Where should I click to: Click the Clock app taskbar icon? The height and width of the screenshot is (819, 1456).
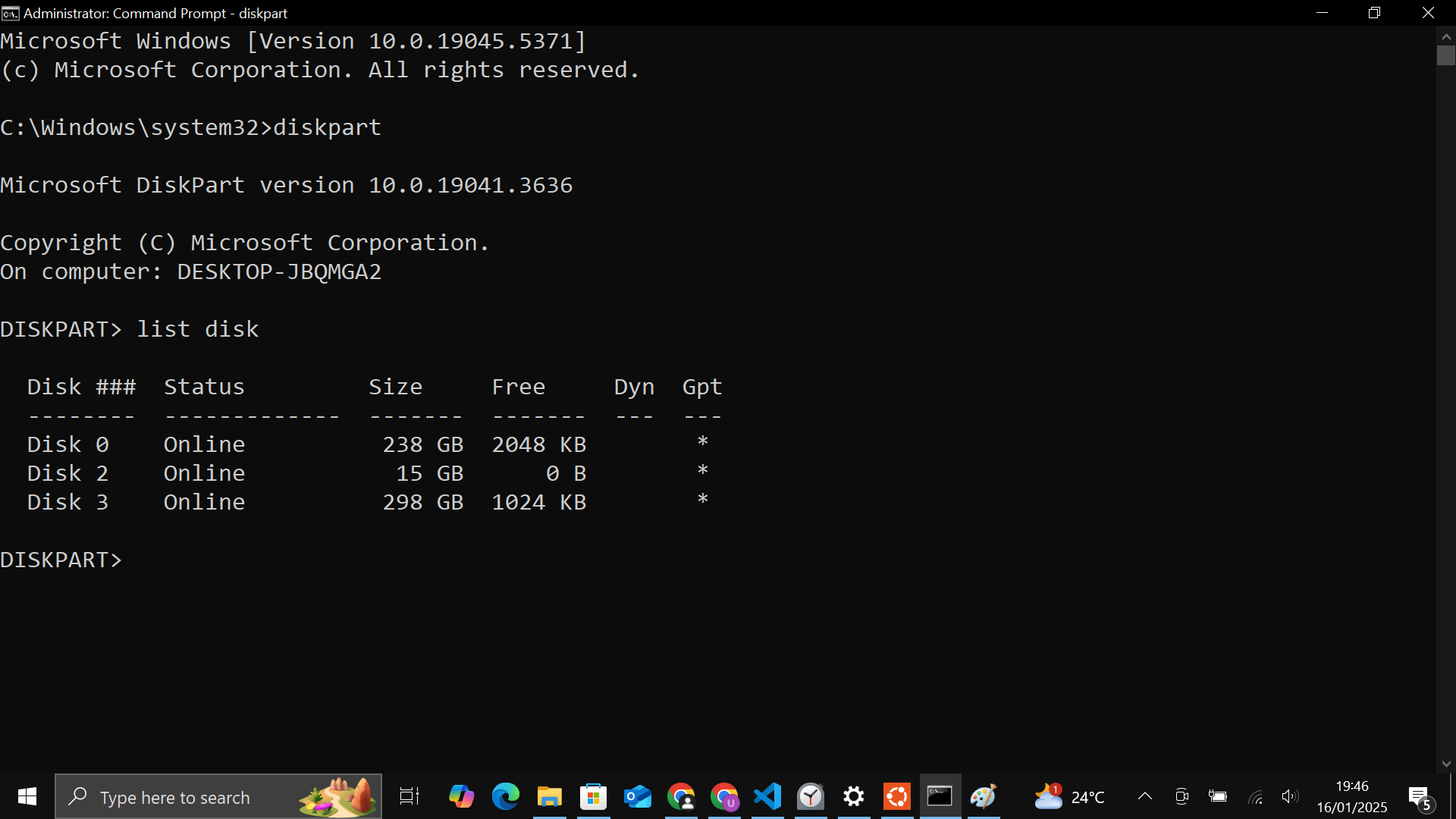[x=811, y=796]
